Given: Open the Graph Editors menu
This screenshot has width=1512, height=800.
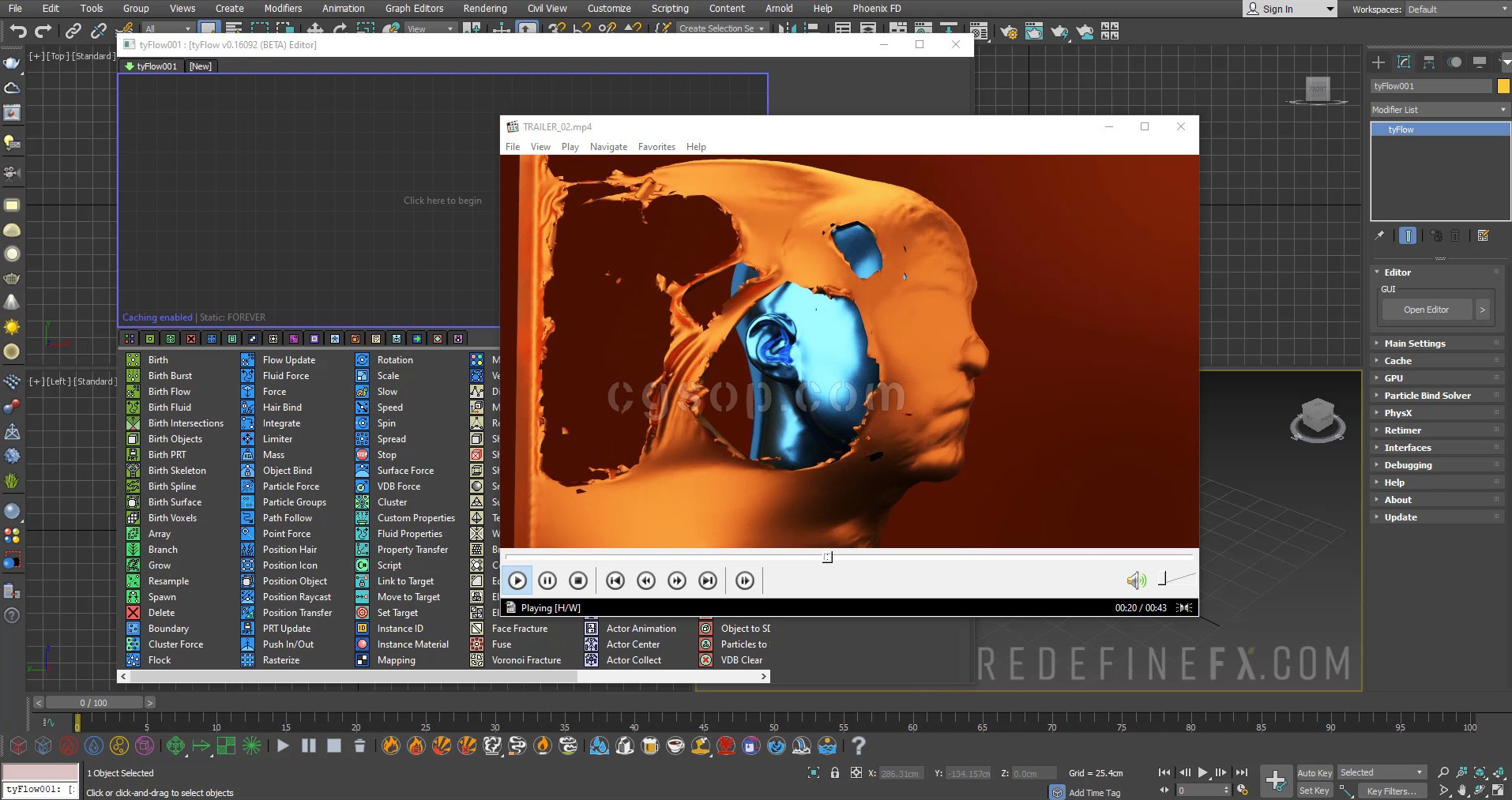Looking at the screenshot, I should (414, 9).
